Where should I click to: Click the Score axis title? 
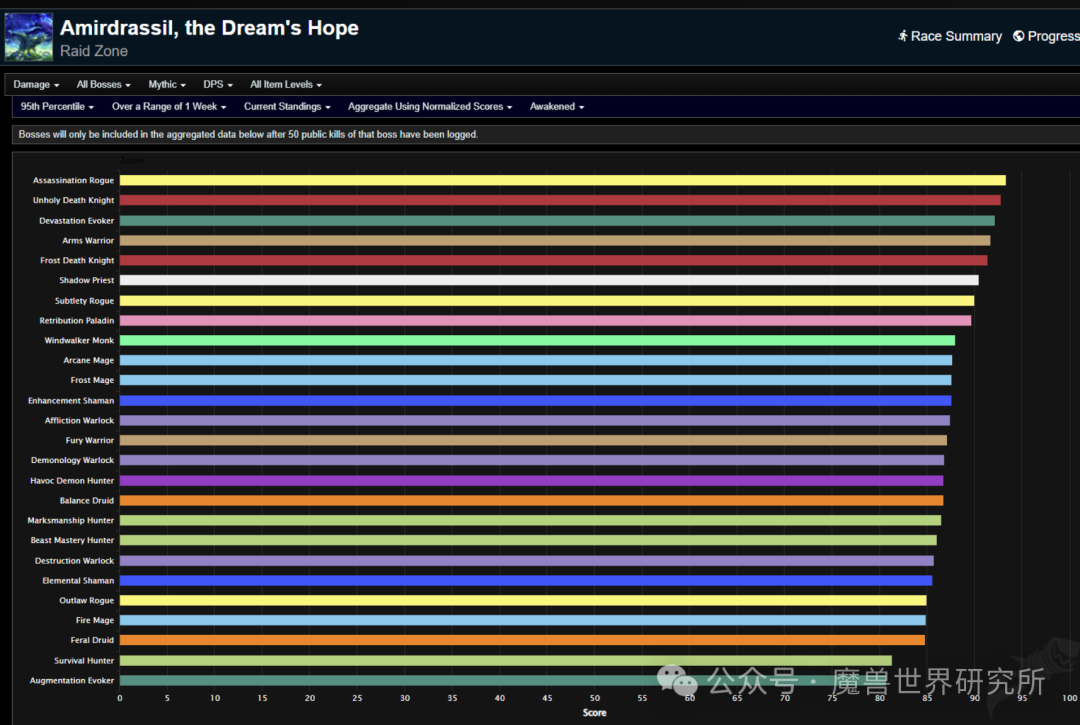pyautogui.click(x=594, y=713)
